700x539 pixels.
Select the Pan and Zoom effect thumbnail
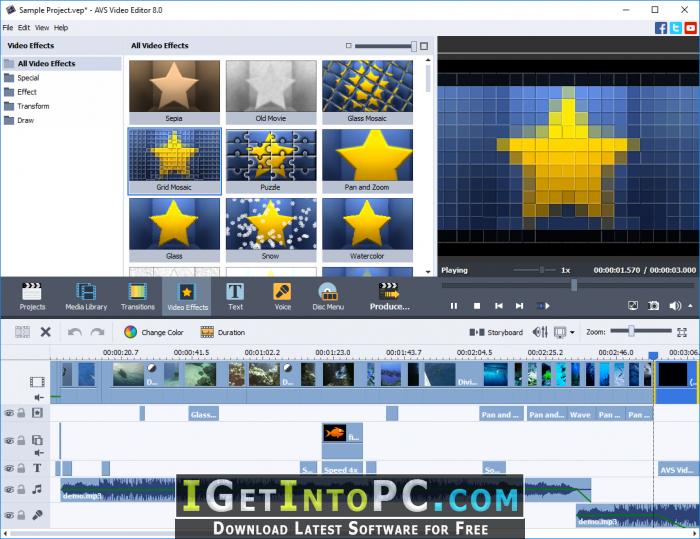(367, 161)
